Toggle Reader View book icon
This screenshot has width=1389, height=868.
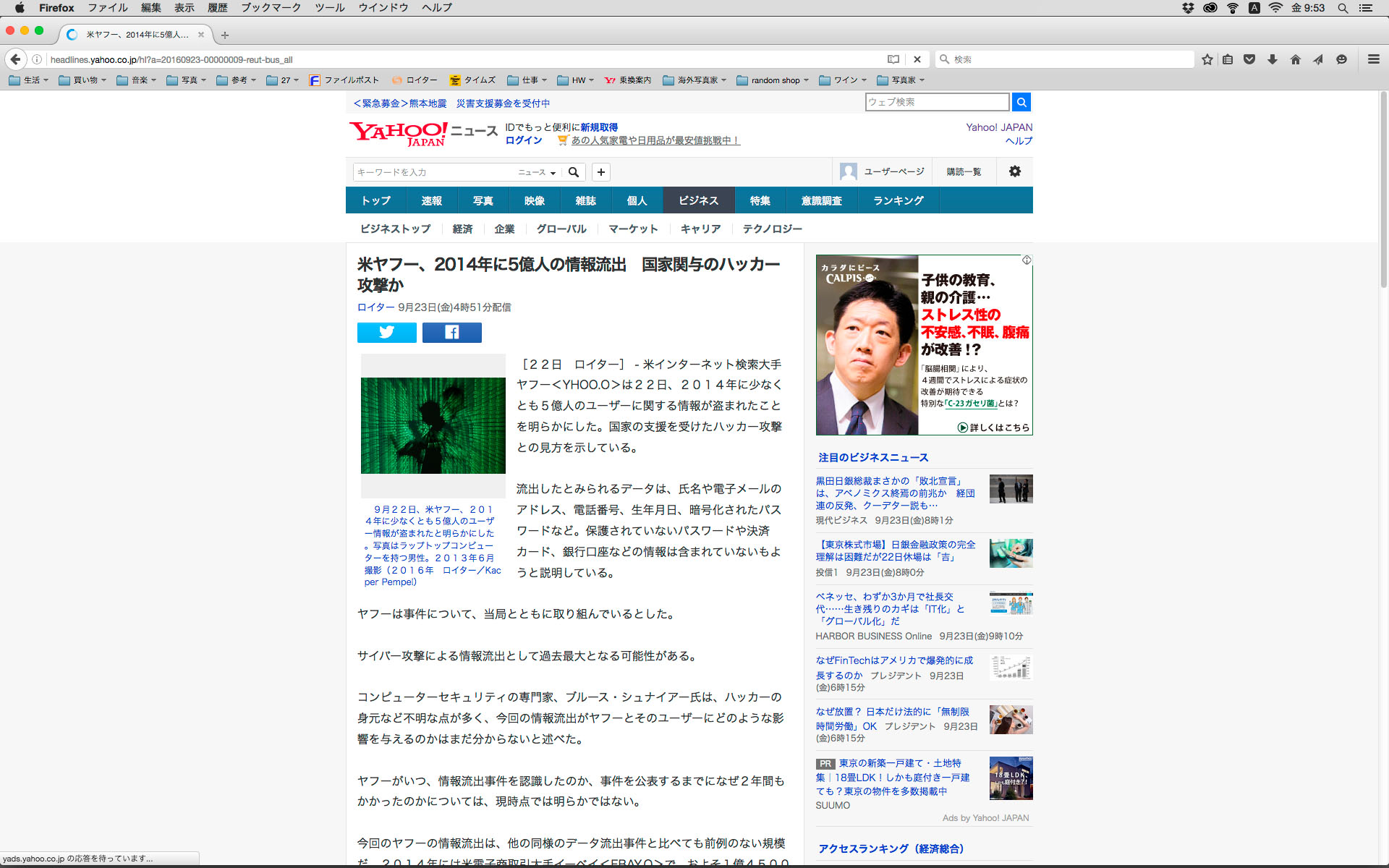pos(893,59)
